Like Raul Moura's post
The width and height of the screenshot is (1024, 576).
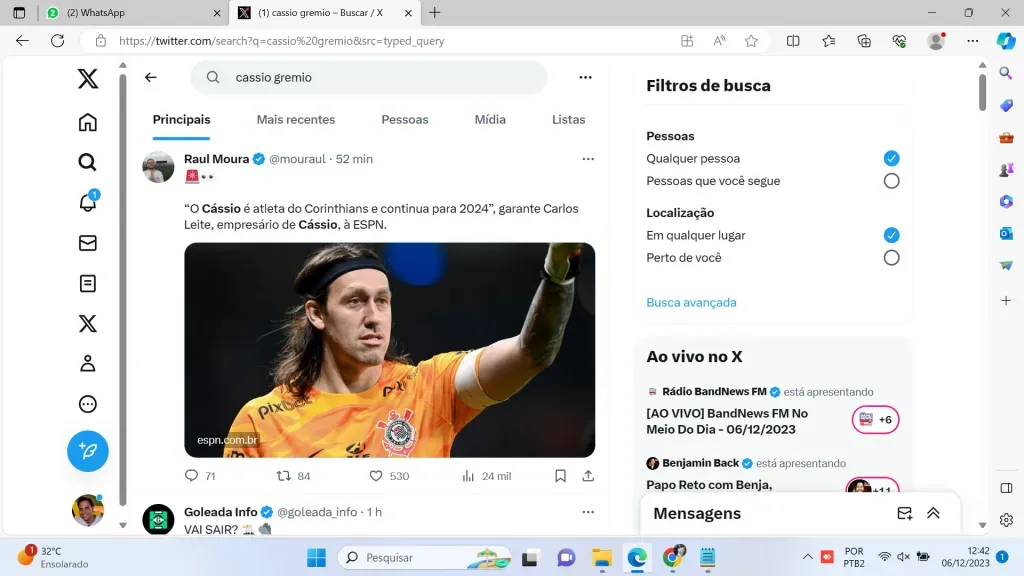click(376, 476)
